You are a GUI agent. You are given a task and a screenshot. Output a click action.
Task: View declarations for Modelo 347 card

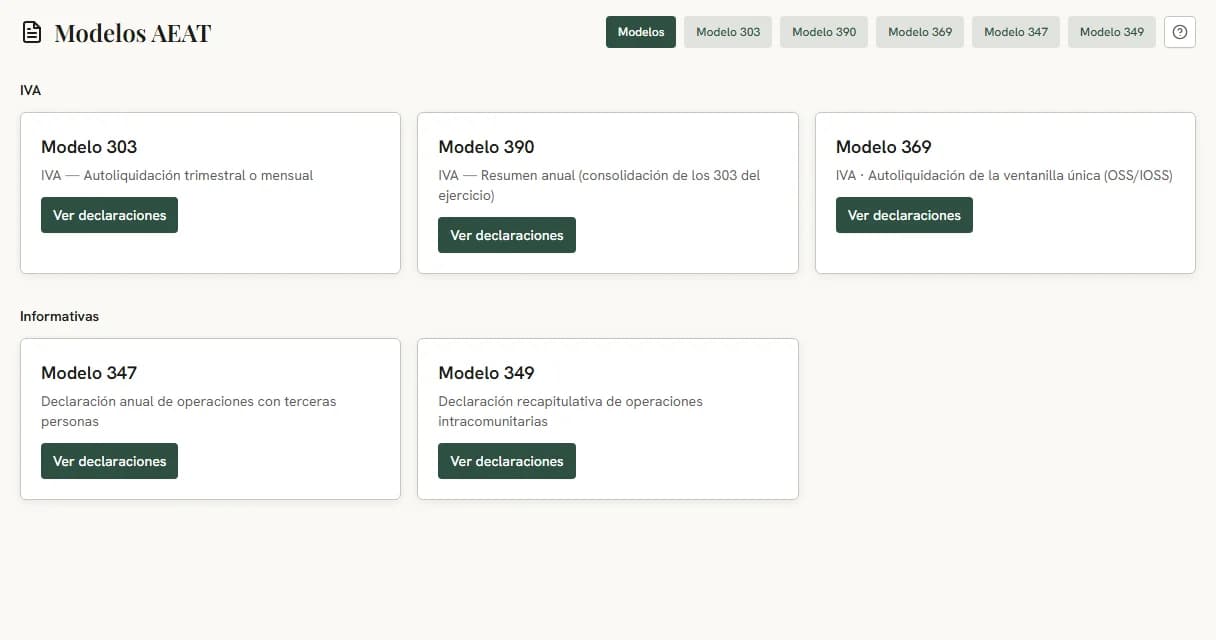tap(109, 461)
